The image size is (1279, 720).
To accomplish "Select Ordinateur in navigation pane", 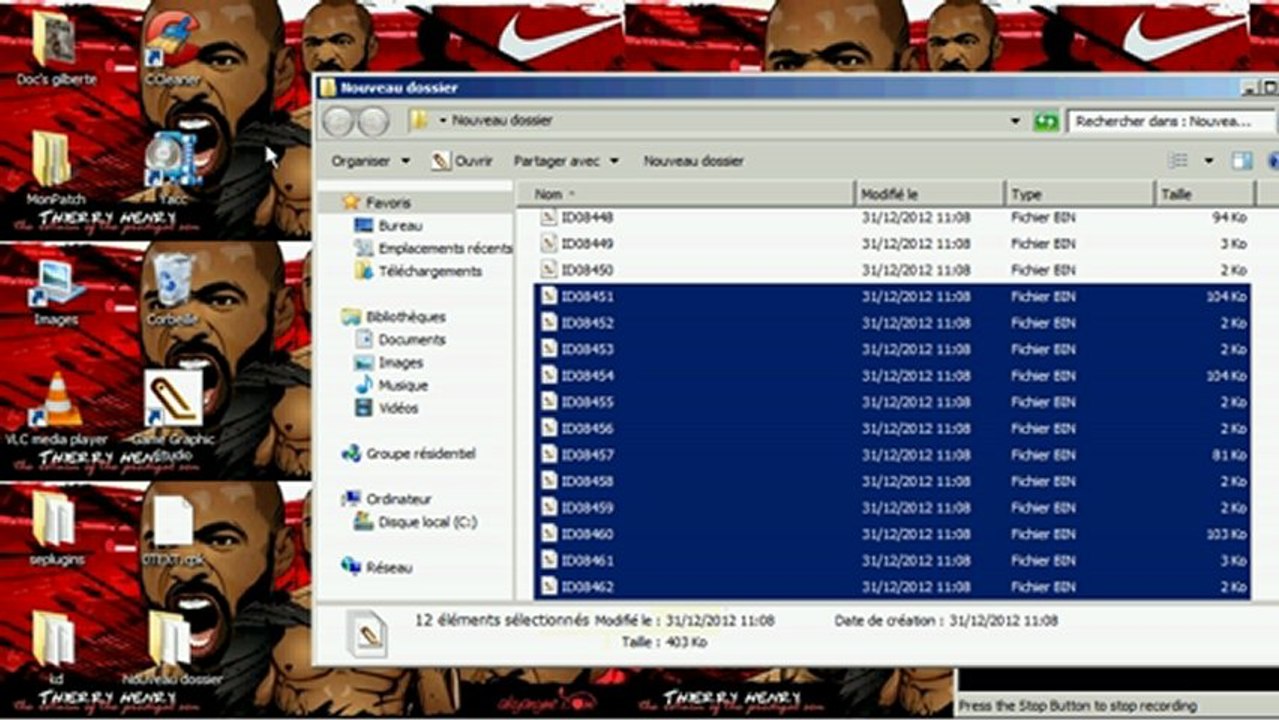I will click(x=387, y=499).
